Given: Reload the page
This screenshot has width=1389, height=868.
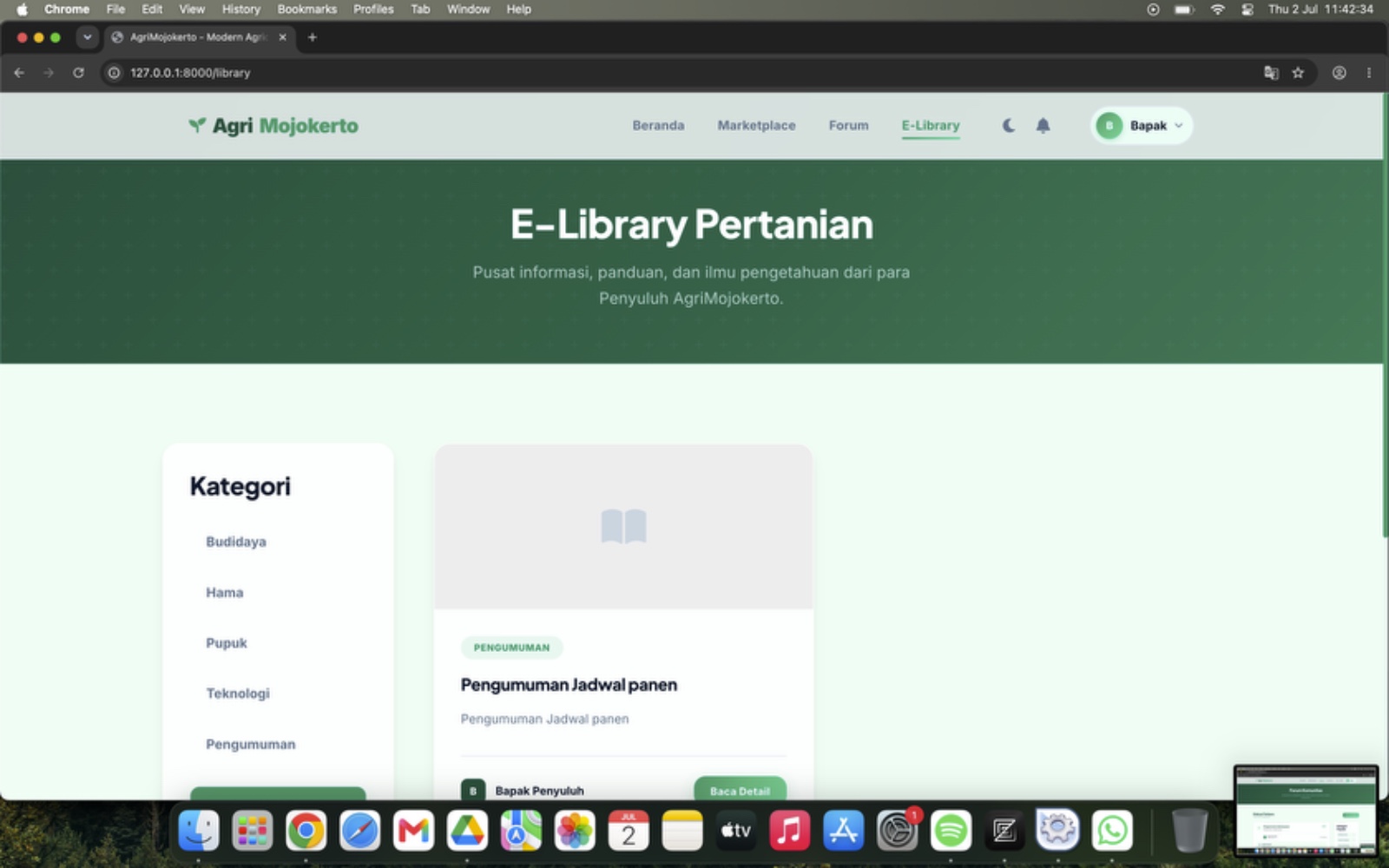Looking at the screenshot, I should point(78,73).
